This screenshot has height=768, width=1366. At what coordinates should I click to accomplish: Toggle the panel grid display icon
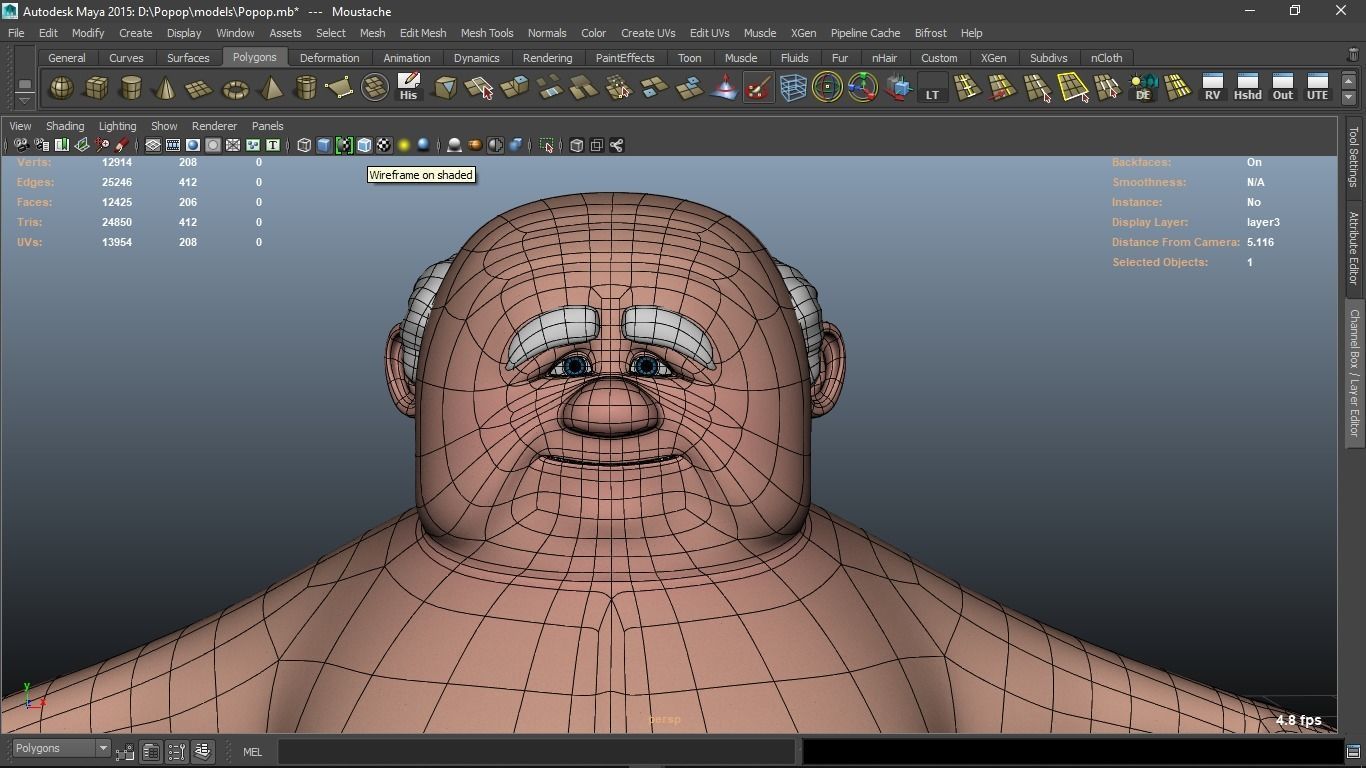153,146
